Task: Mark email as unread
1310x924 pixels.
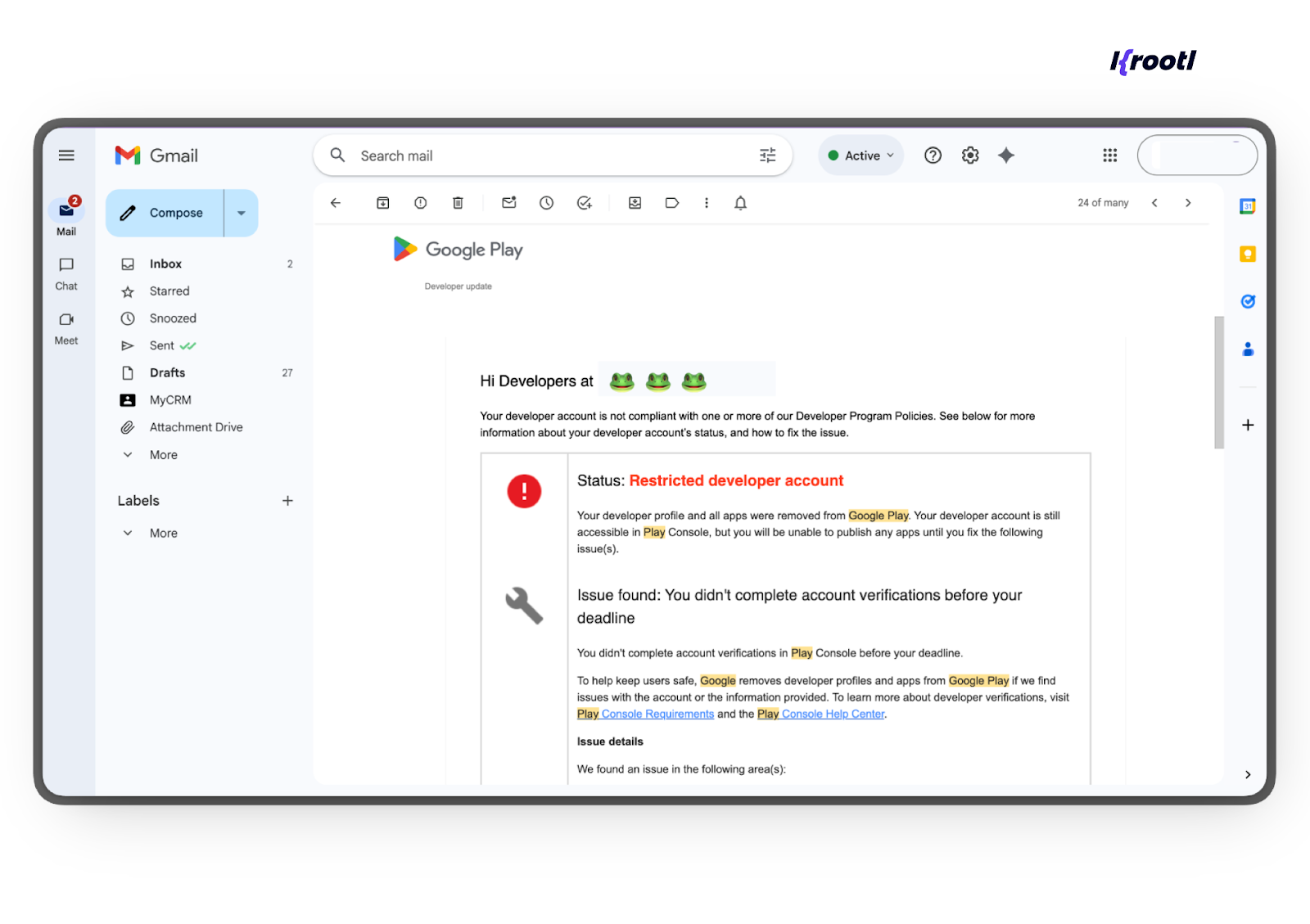Action: 509,203
